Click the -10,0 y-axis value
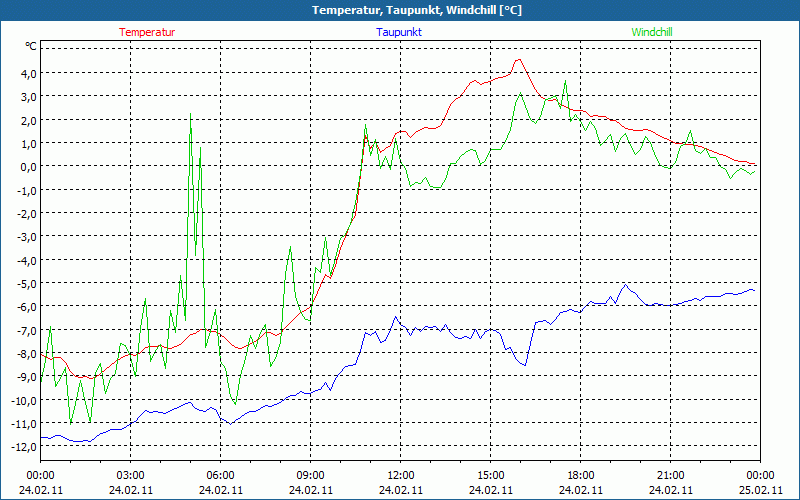The height and width of the screenshot is (500, 800). click(24, 400)
